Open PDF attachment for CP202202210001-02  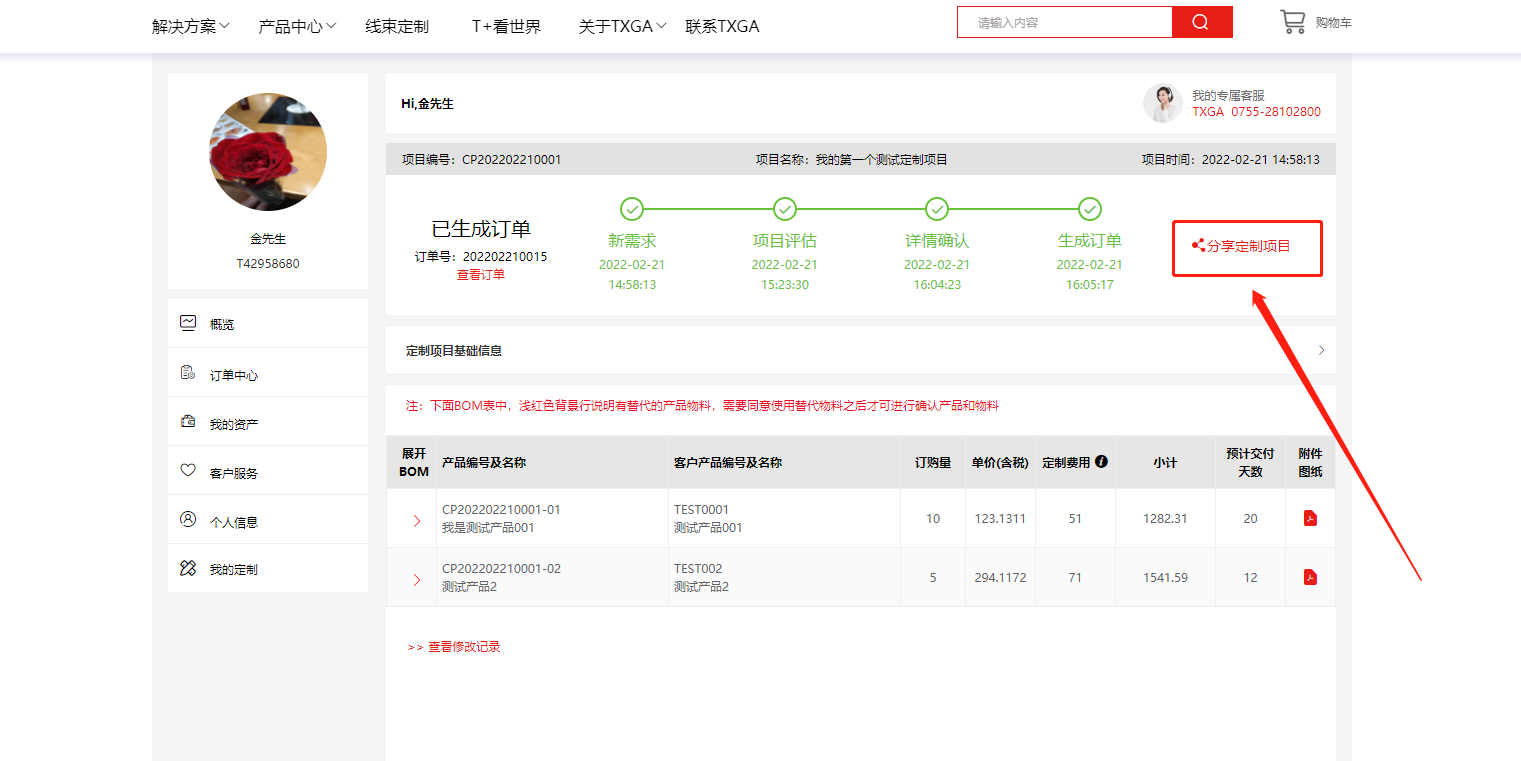(x=1310, y=577)
